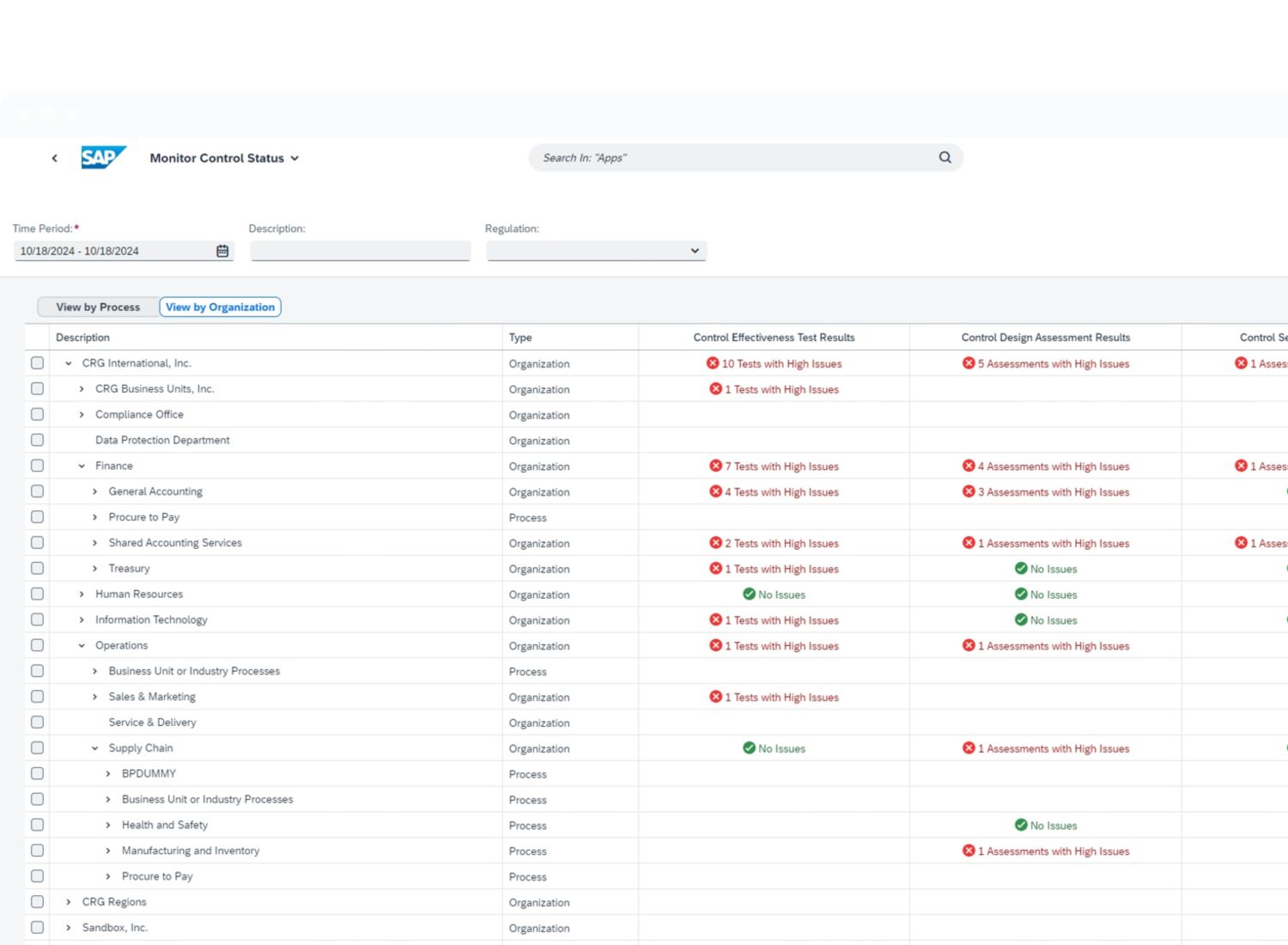Collapse the Operations tree node
The image size is (1288, 945).
[x=82, y=646]
